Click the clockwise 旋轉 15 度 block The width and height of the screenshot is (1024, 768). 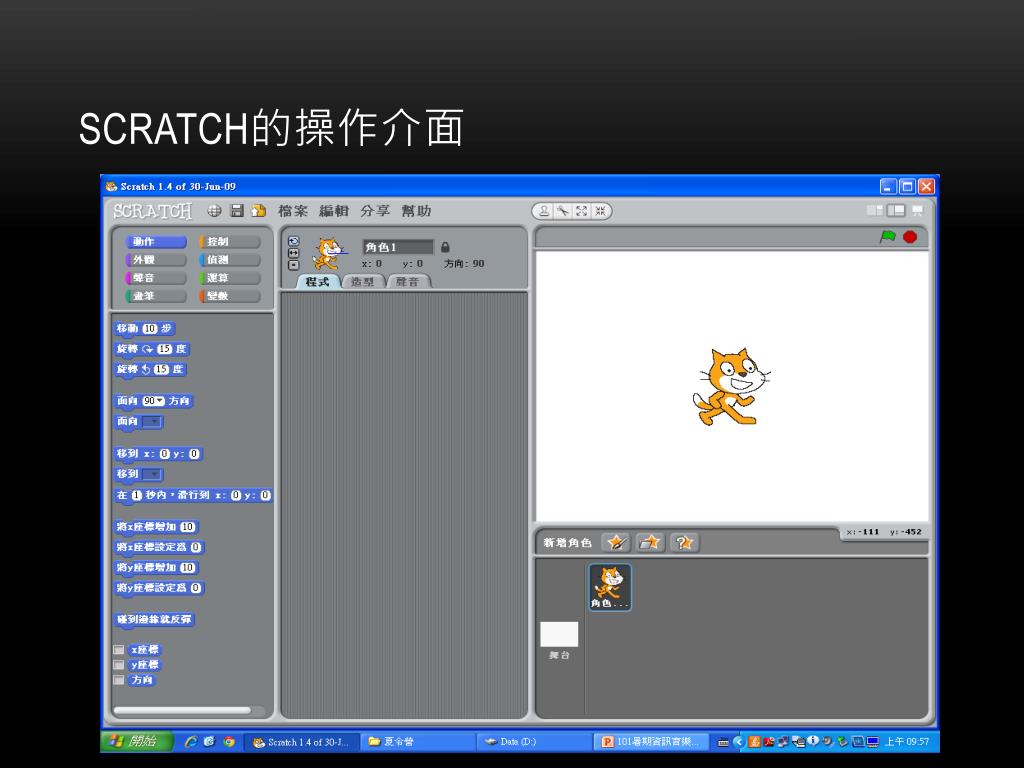(x=152, y=349)
